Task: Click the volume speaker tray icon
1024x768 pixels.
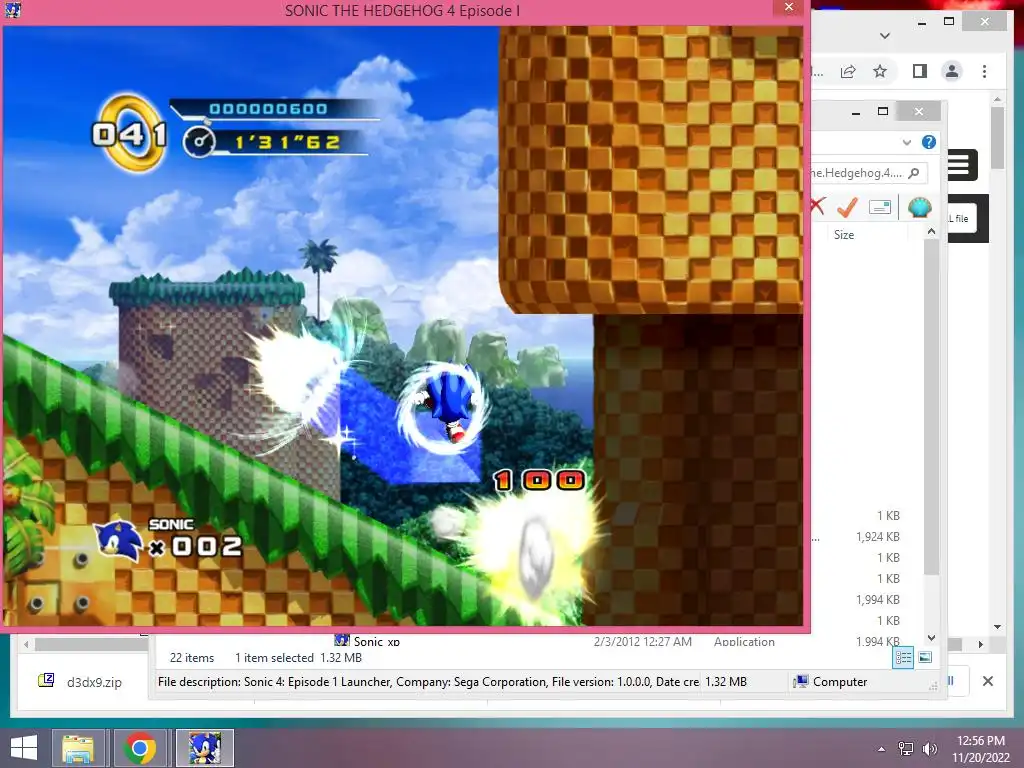Action: (x=929, y=749)
